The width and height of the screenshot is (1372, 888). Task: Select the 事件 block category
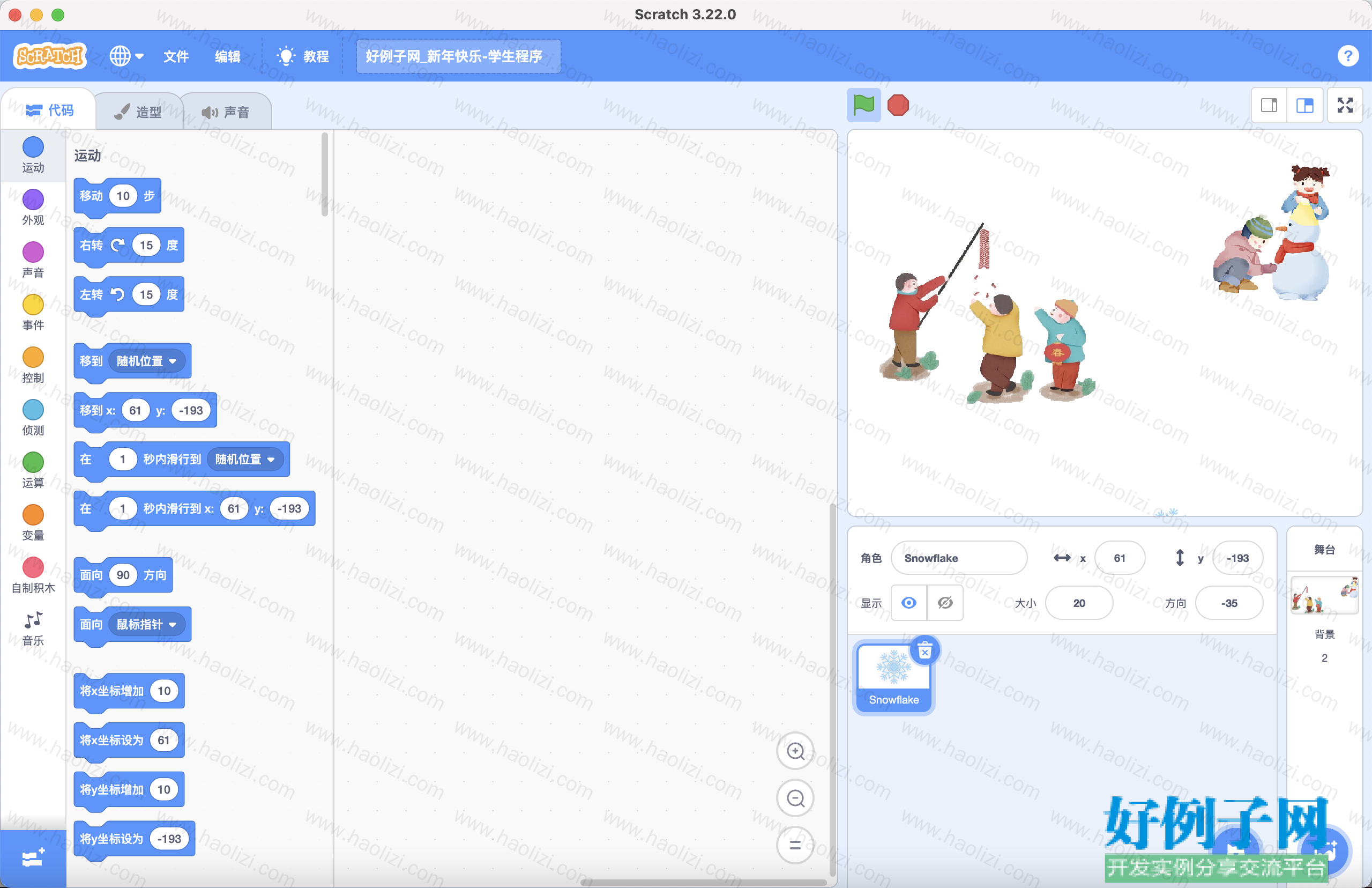click(33, 313)
